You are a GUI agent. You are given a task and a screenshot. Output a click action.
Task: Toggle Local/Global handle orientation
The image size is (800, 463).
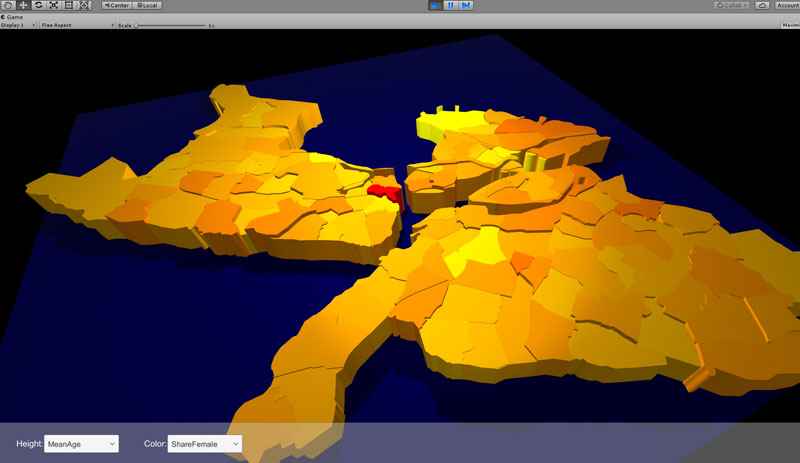click(x=148, y=5)
